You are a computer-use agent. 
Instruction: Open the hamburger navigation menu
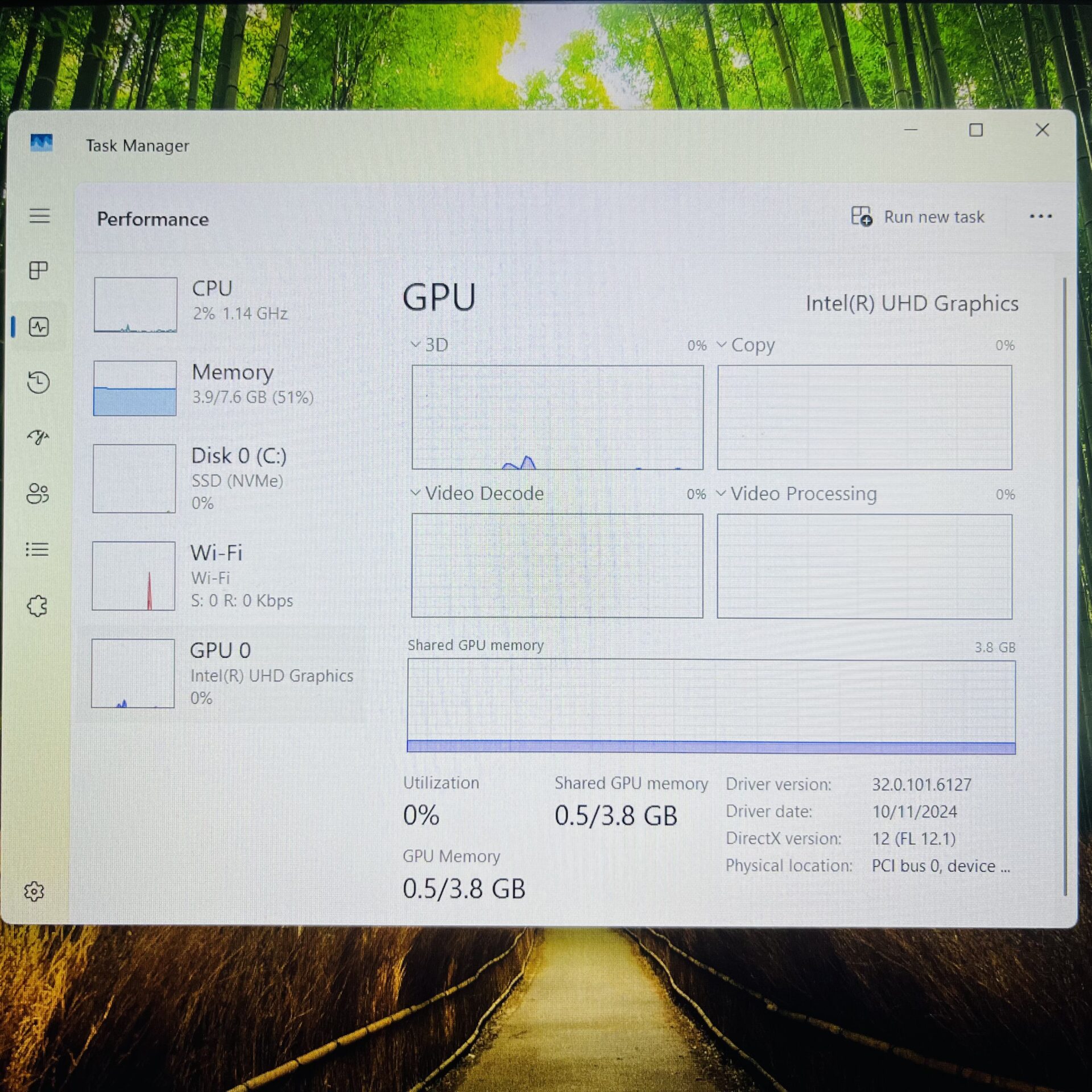39,216
